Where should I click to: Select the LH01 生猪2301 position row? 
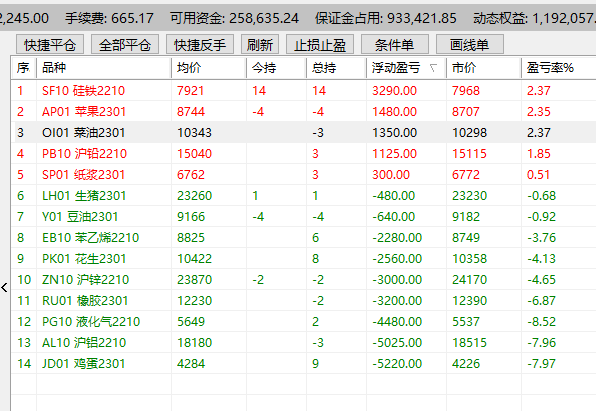(x=303, y=195)
